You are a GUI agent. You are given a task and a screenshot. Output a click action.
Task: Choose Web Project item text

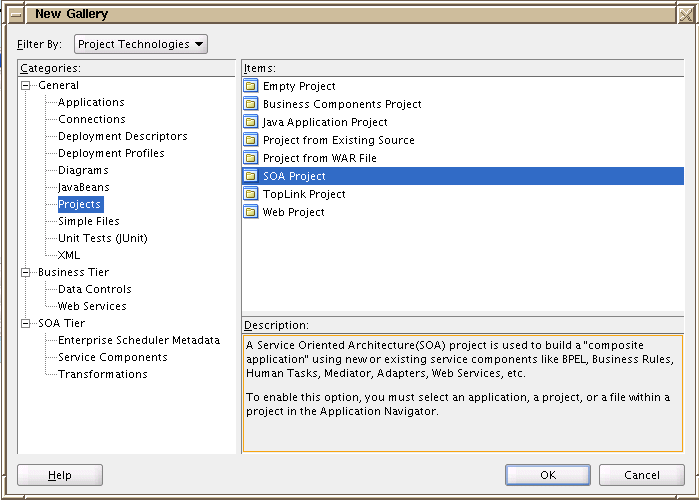point(293,212)
